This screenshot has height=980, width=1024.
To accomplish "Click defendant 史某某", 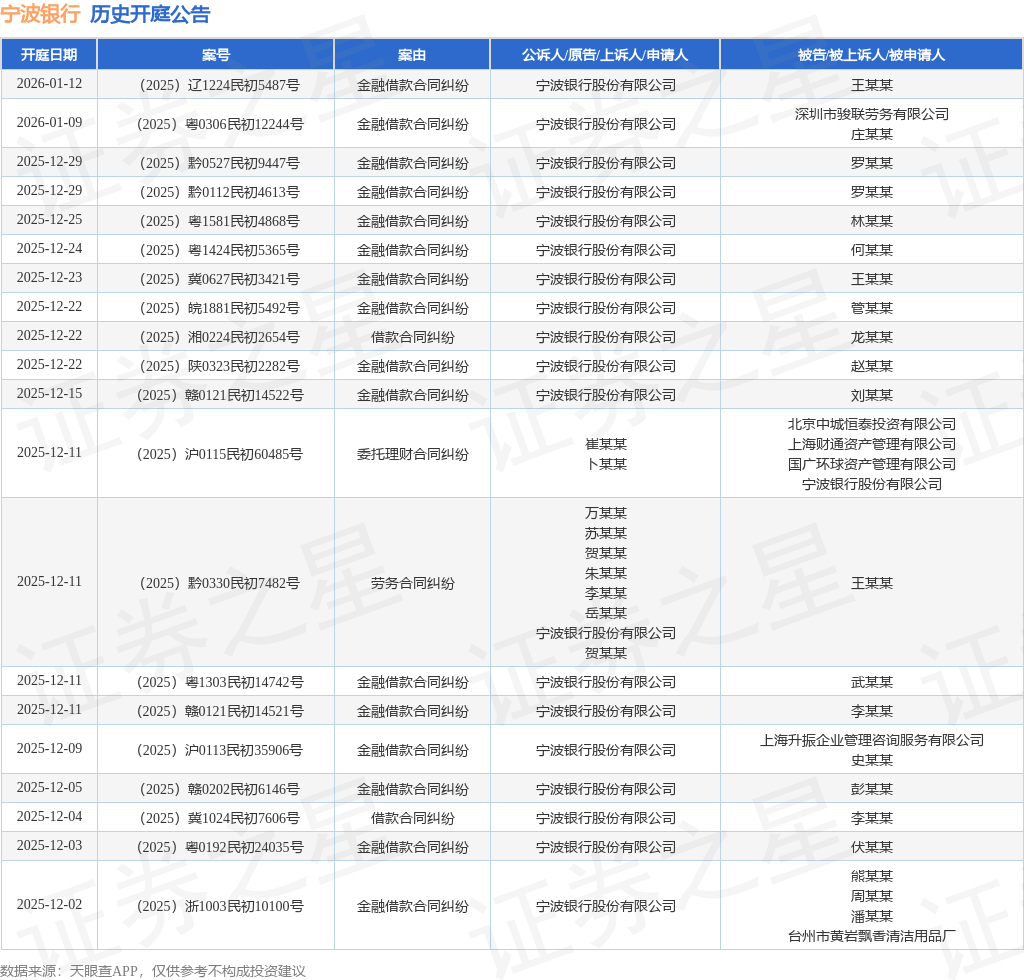I will (872, 760).
